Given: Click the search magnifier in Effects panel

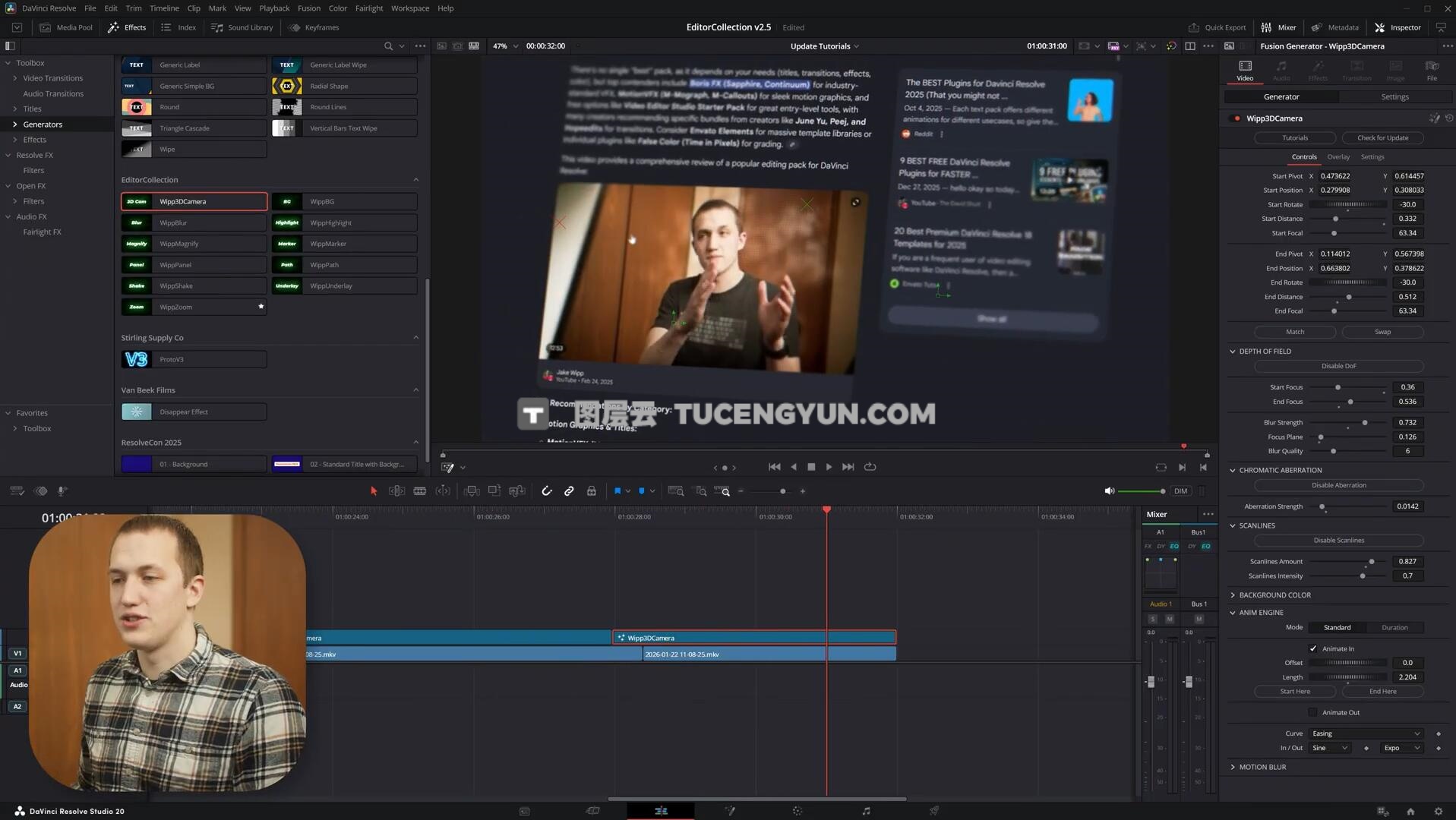Looking at the screenshot, I should (x=388, y=46).
